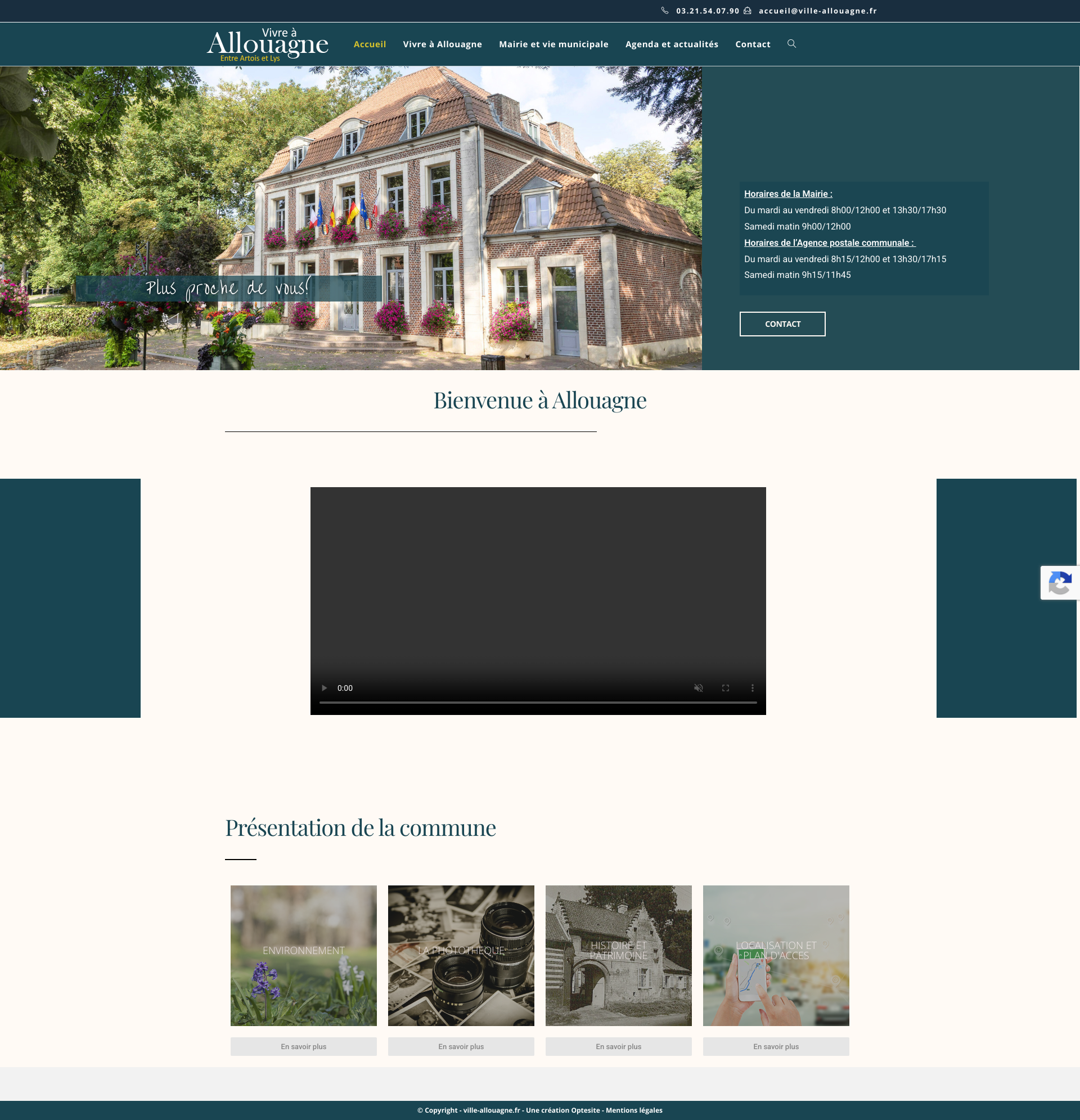This screenshot has width=1080, height=1120.
Task: Click En savoir plus under Localisation
Action: click(x=776, y=1046)
